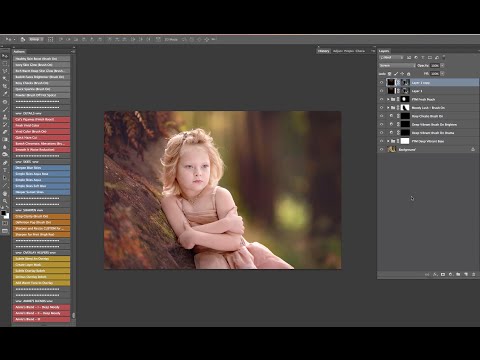
Task: Click the add layer mask icon
Action: click(443, 274)
